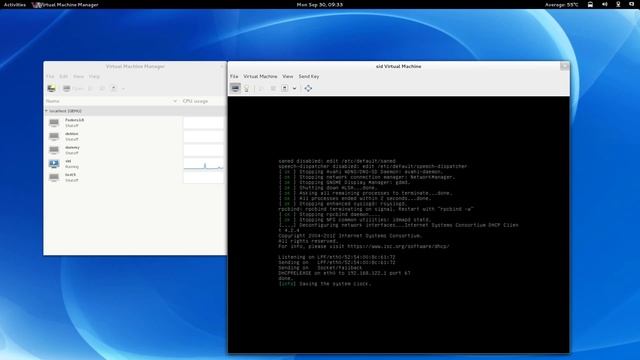The height and width of the screenshot is (360, 640).
Task: Click the sid CPU usage graph
Action: (x=204, y=164)
